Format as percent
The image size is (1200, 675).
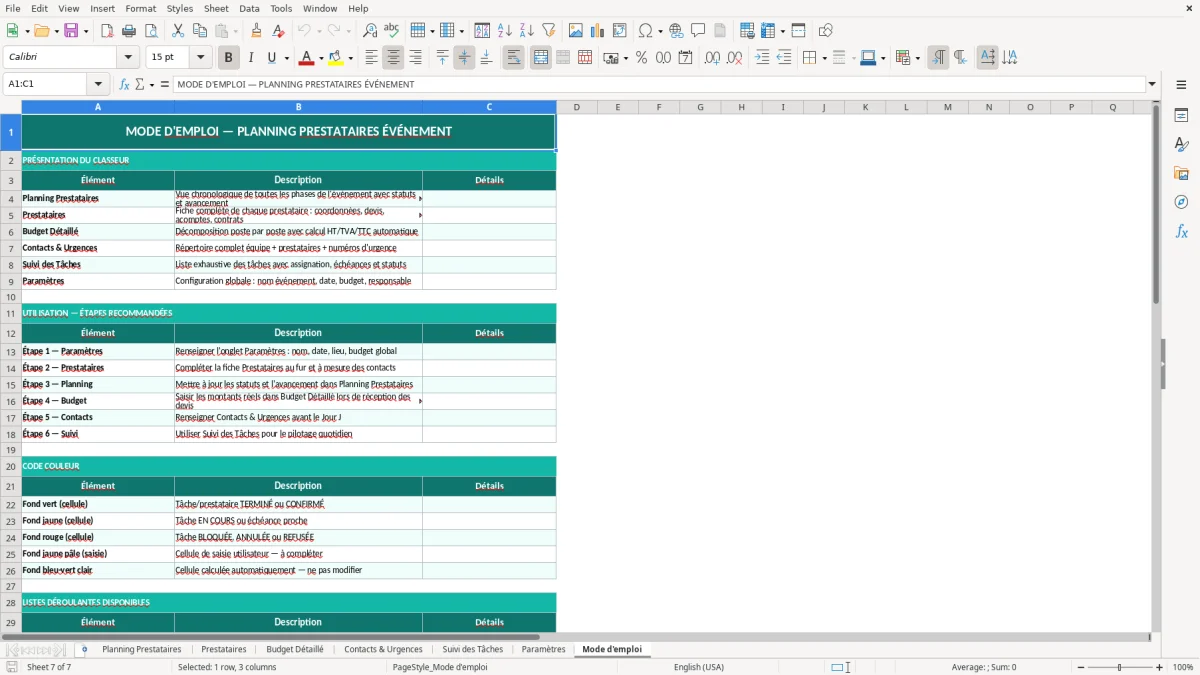(641, 58)
